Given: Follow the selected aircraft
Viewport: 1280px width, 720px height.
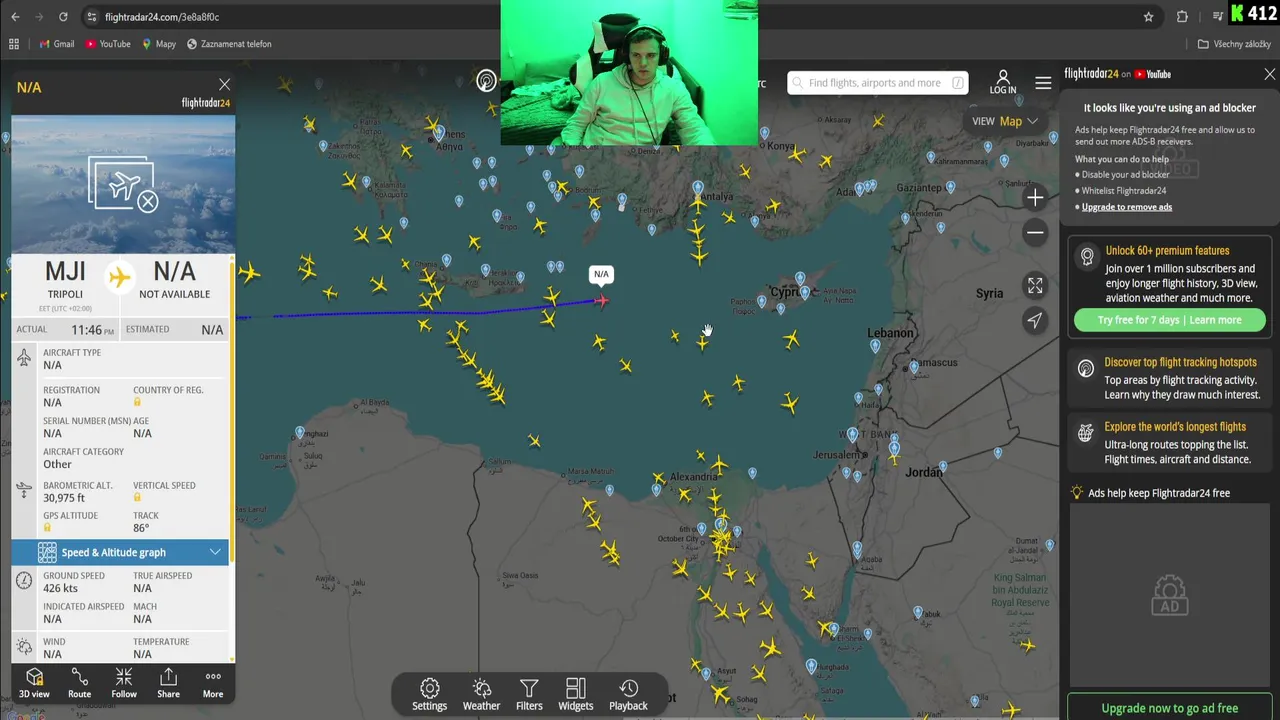Looking at the screenshot, I should 124,684.
